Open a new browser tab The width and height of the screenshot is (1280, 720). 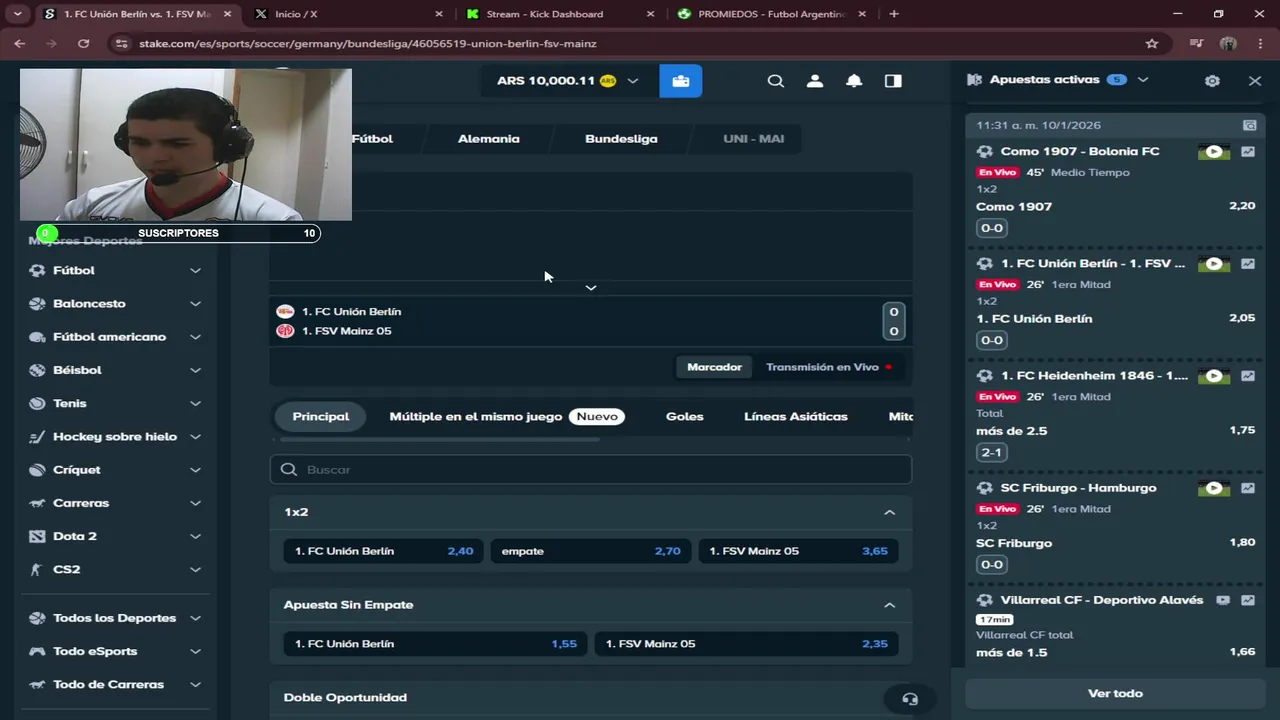[894, 14]
